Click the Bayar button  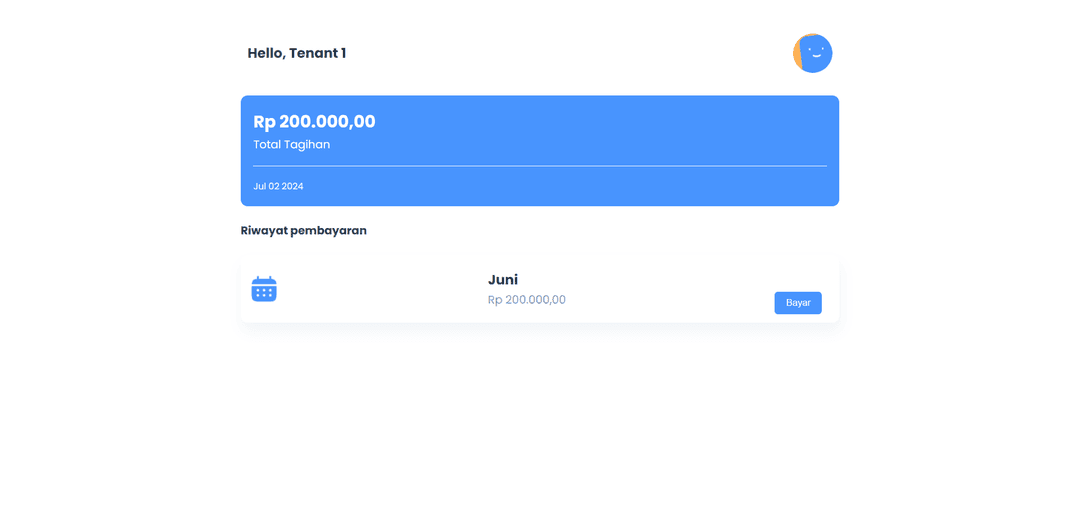[798, 302]
